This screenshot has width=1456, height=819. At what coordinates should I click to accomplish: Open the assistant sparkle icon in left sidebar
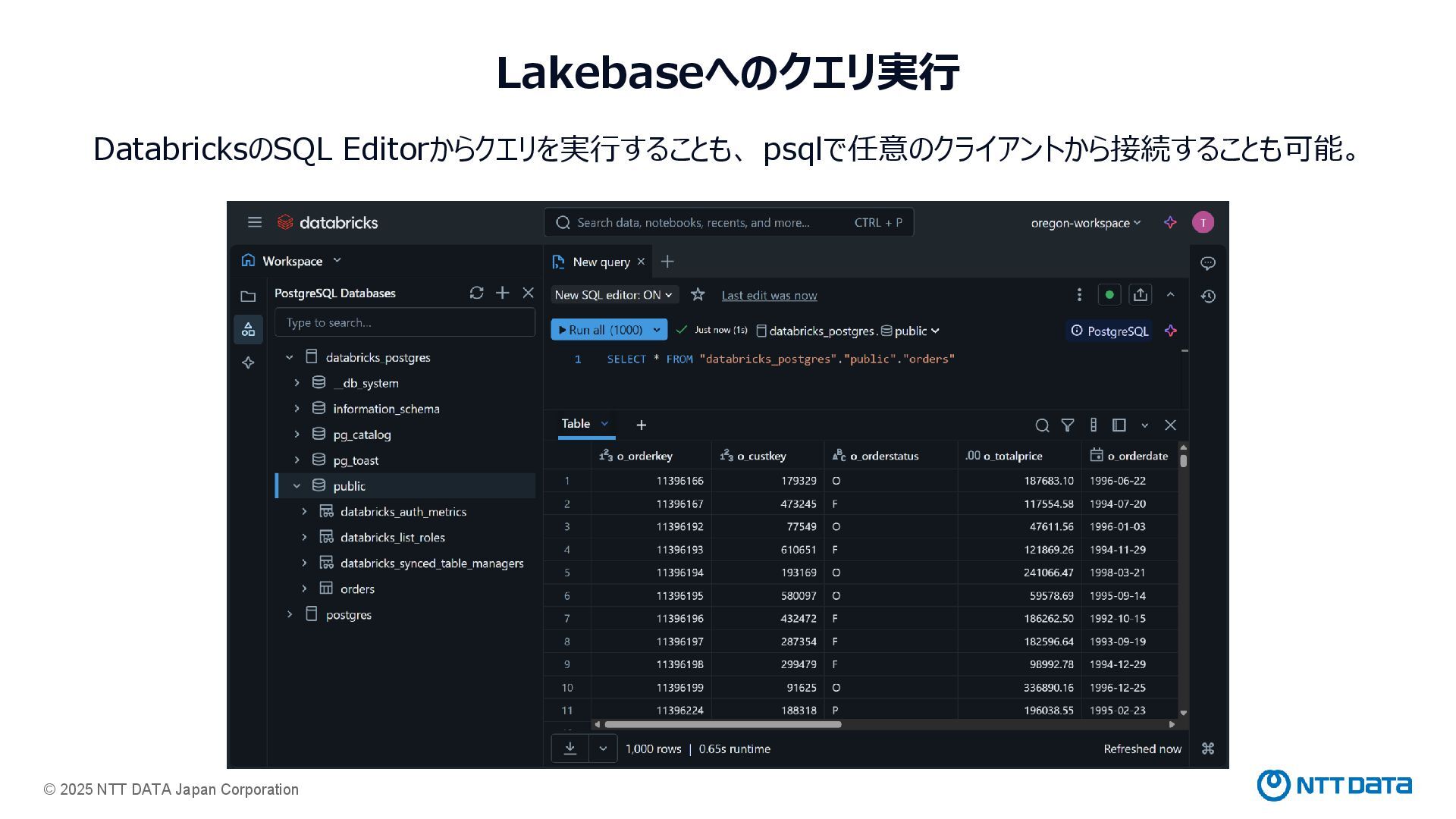(248, 362)
